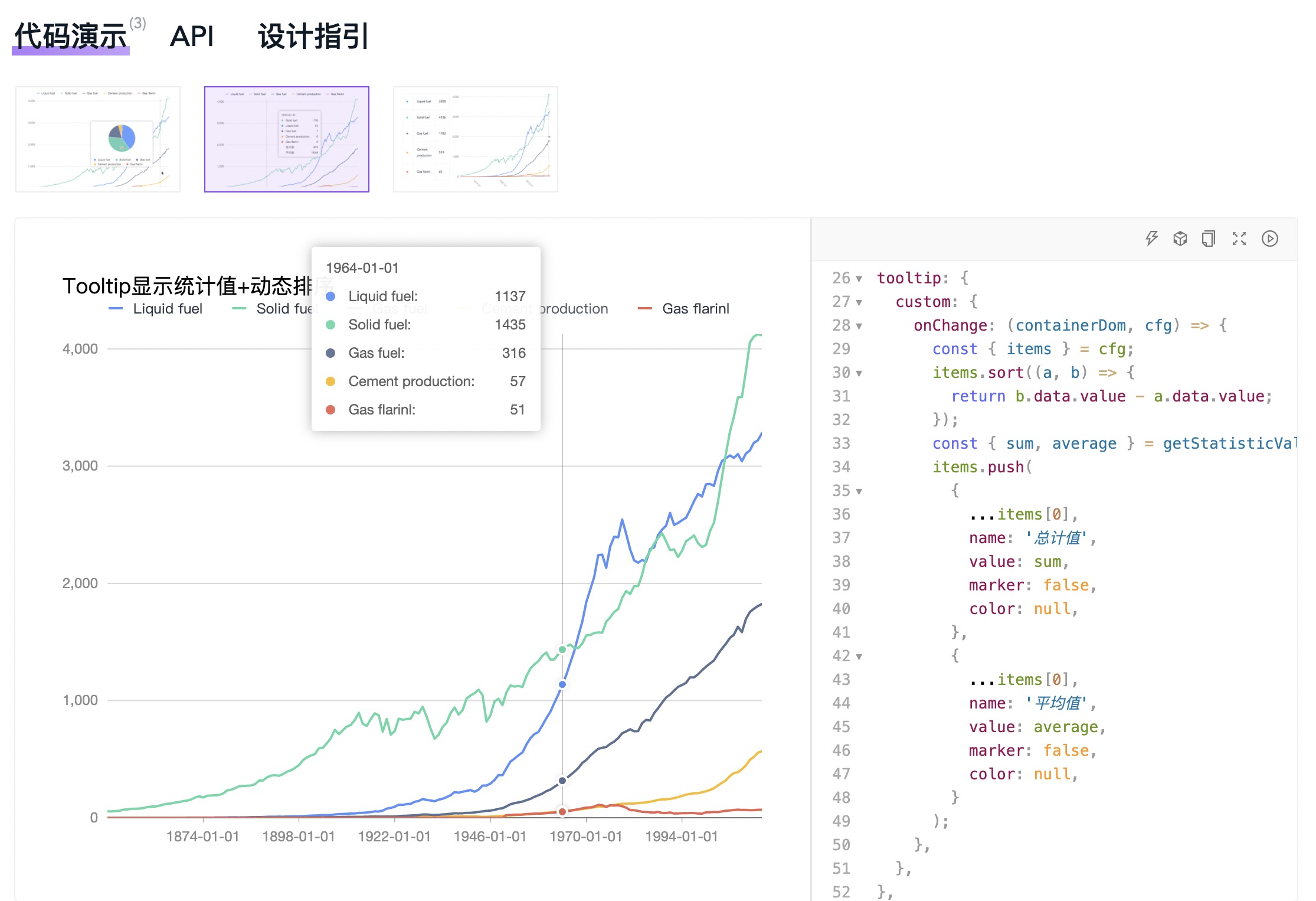
Task: Collapse the sort function at line 30
Action: 859,373
